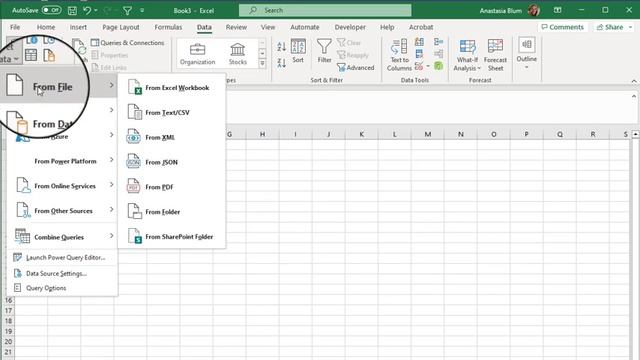Choose From XML
Viewport: 640px width, 360px height.
point(171,137)
